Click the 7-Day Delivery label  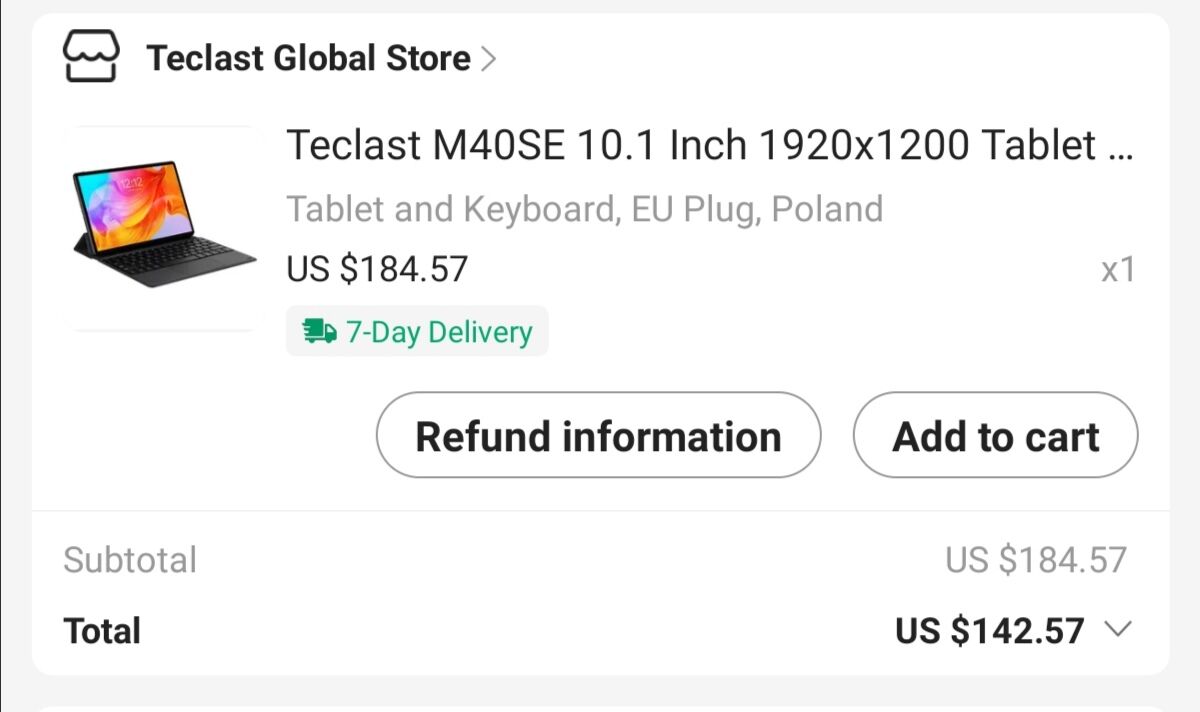click(x=438, y=332)
